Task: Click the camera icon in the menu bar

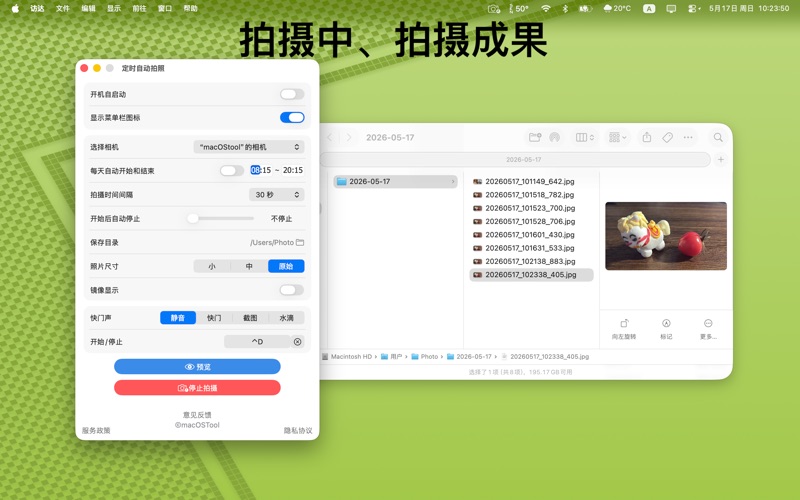Action: (493, 8)
